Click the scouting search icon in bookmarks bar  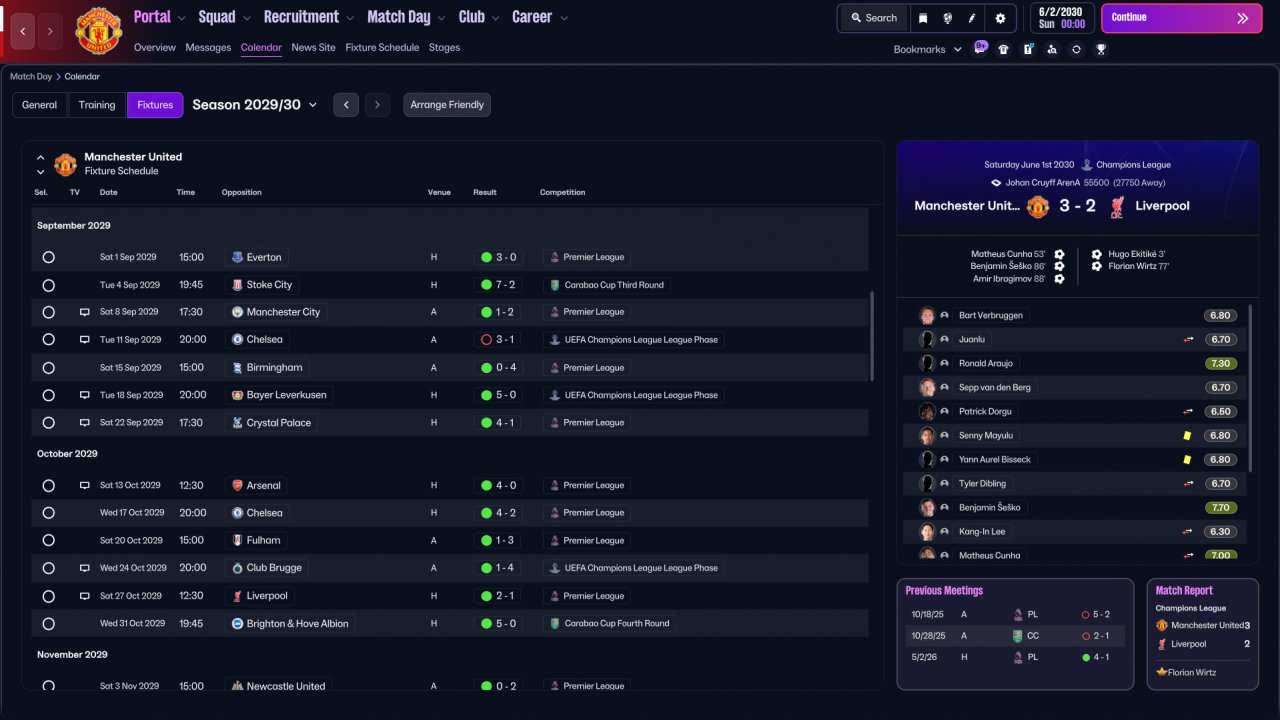(x=1052, y=49)
